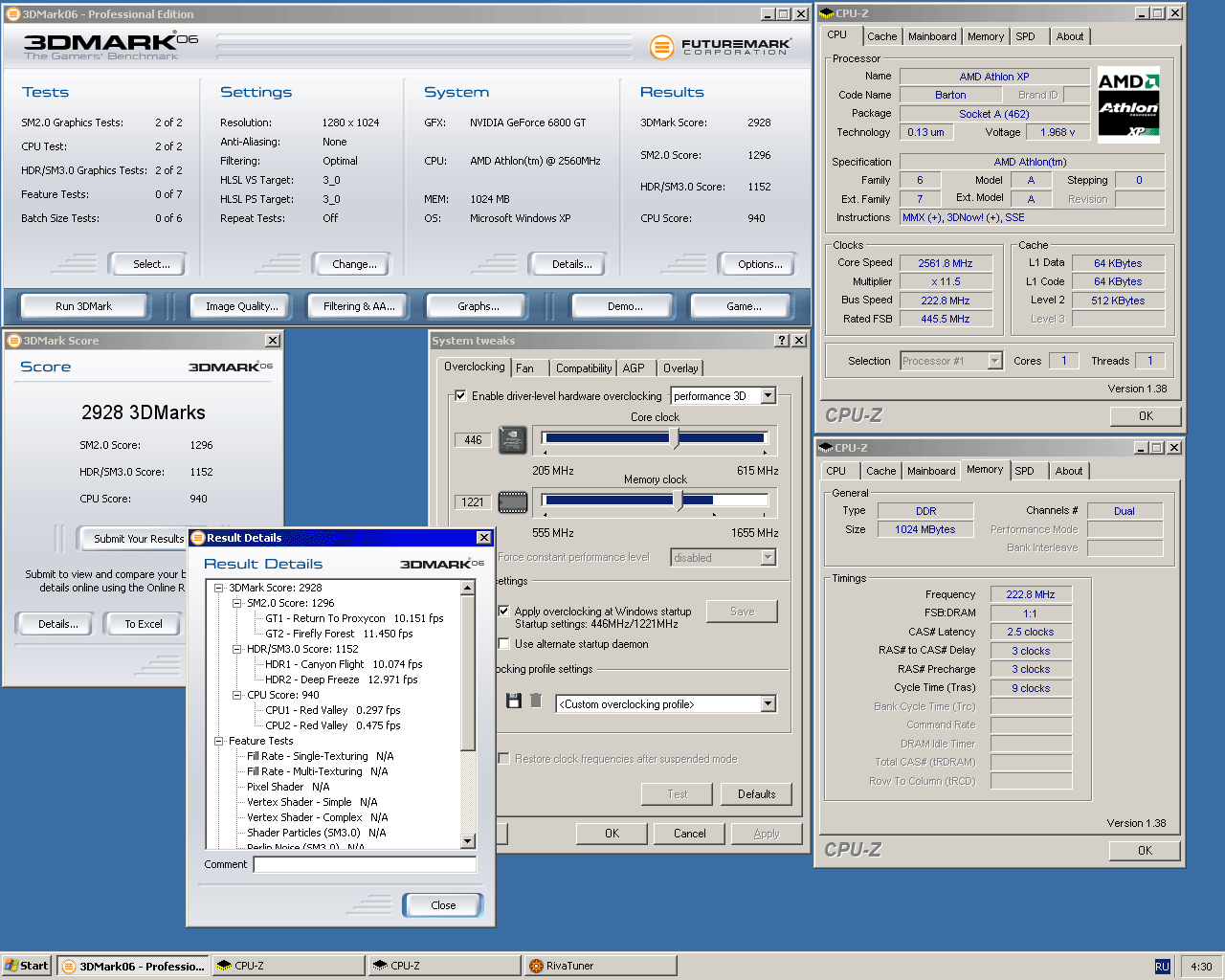The height and width of the screenshot is (980, 1225).
Task: Click the help question mark in System tweaks
Action: 782,341
